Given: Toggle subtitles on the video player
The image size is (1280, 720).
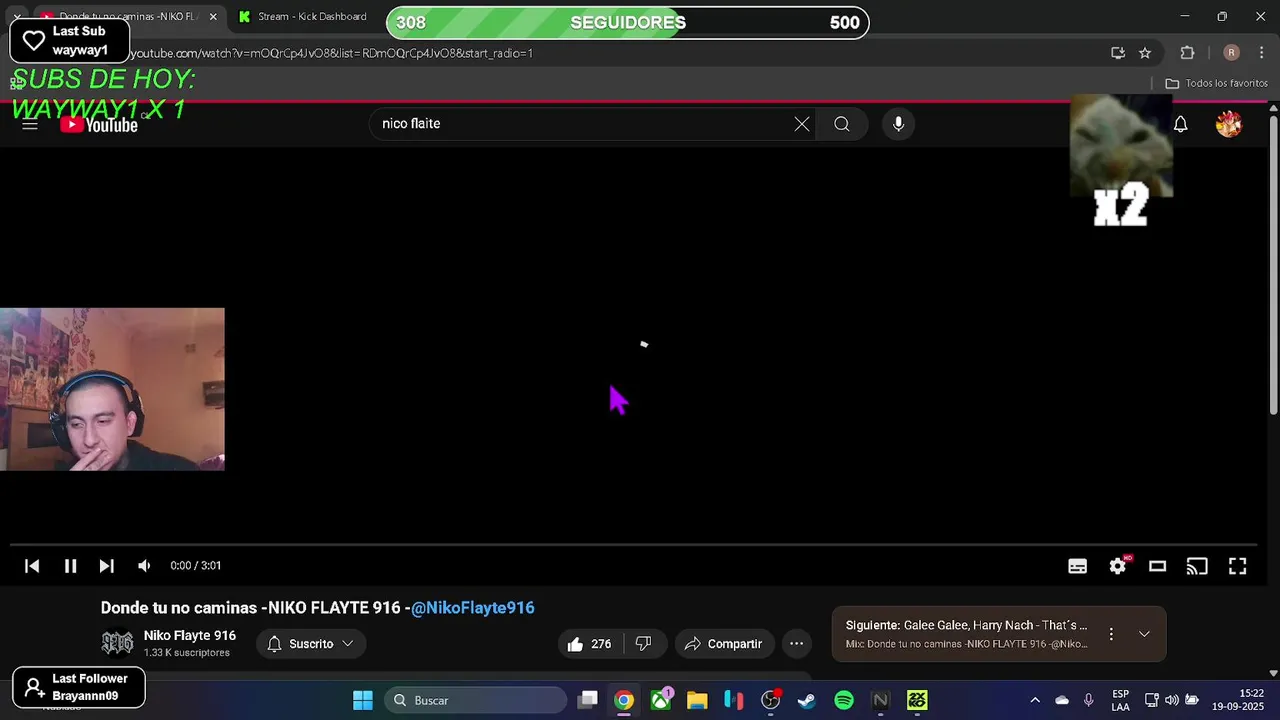Looking at the screenshot, I should point(1077,566).
